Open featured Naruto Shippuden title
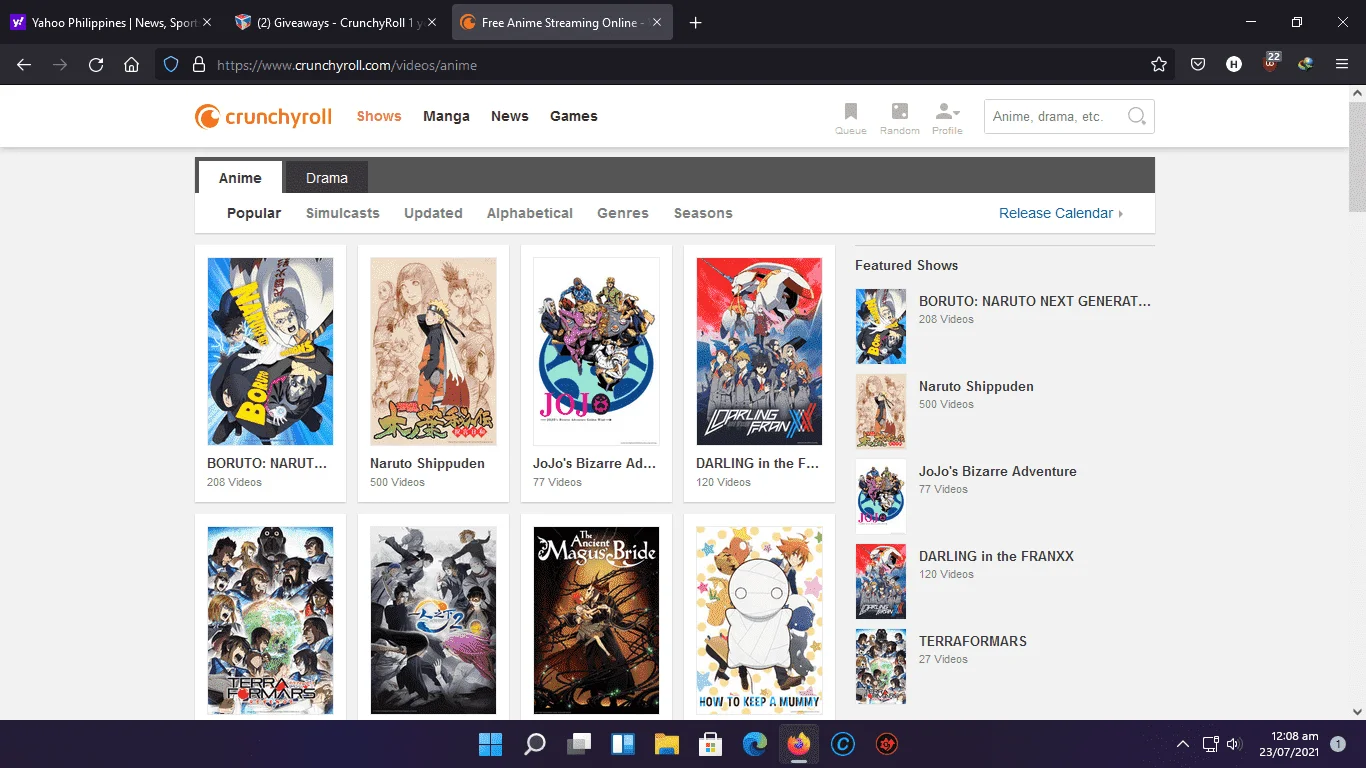The image size is (1366, 768). (x=976, y=386)
